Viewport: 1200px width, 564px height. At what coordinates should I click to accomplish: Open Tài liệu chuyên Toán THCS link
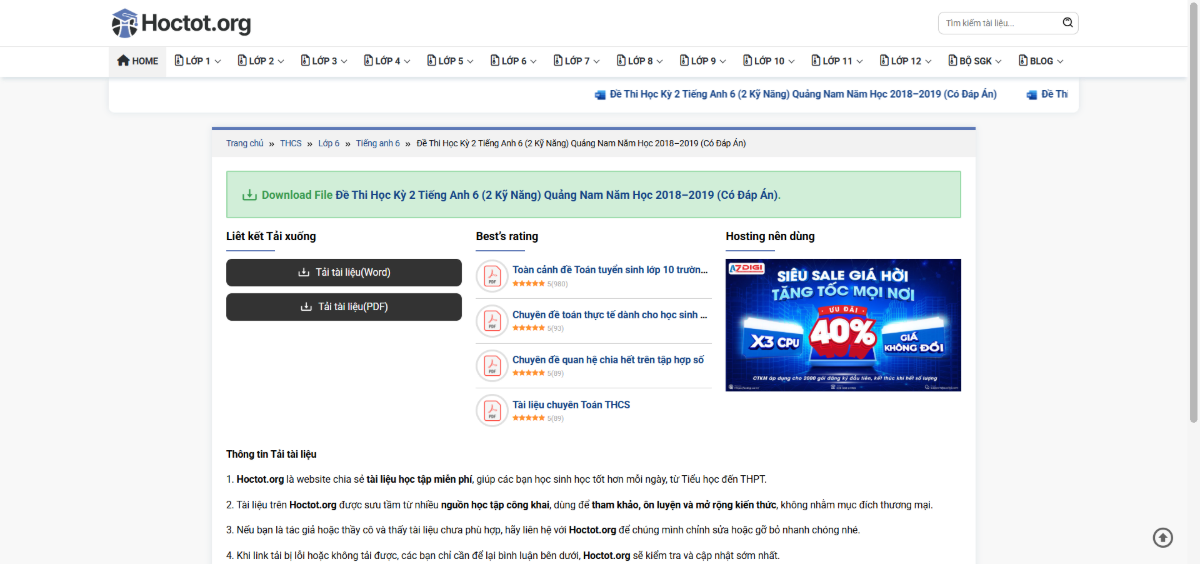tap(571, 405)
